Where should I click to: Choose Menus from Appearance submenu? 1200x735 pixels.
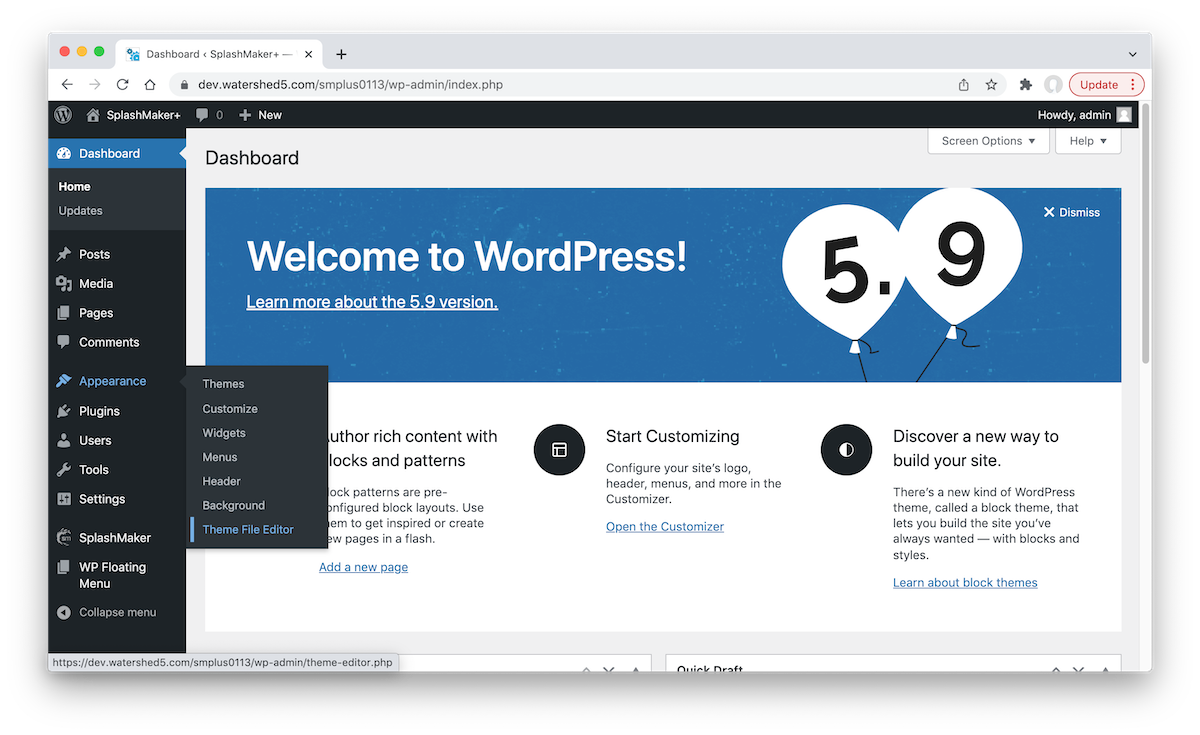tap(220, 457)
